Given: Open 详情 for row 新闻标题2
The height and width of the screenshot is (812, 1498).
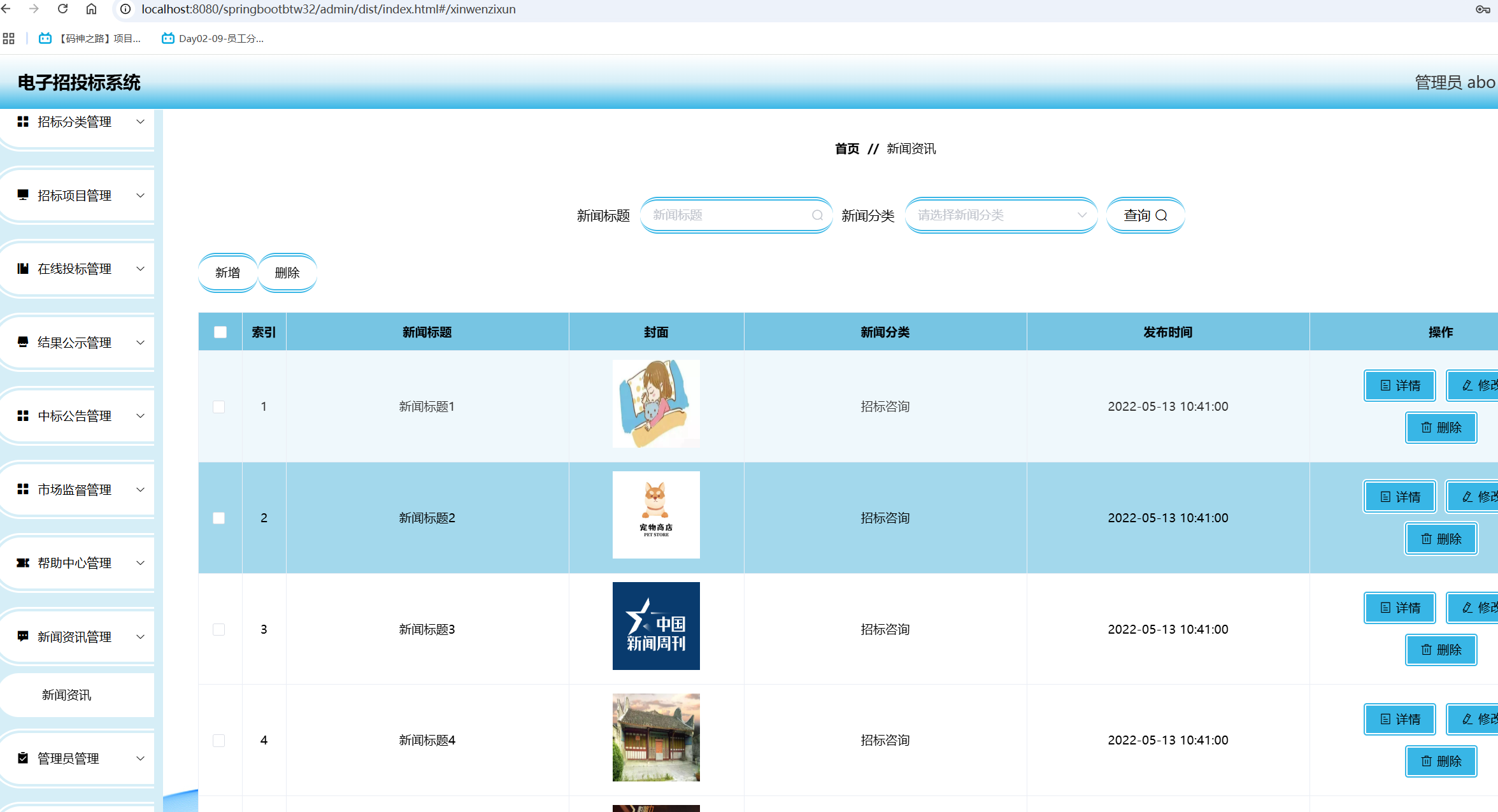Looking at the screenshot, I should pyautogui.click(x=1400, y=497).
